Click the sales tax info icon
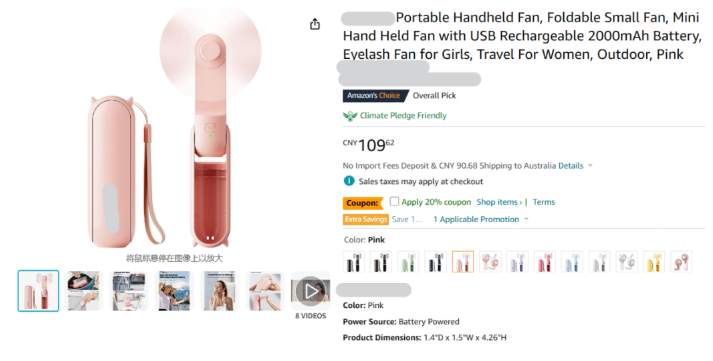 349,181
